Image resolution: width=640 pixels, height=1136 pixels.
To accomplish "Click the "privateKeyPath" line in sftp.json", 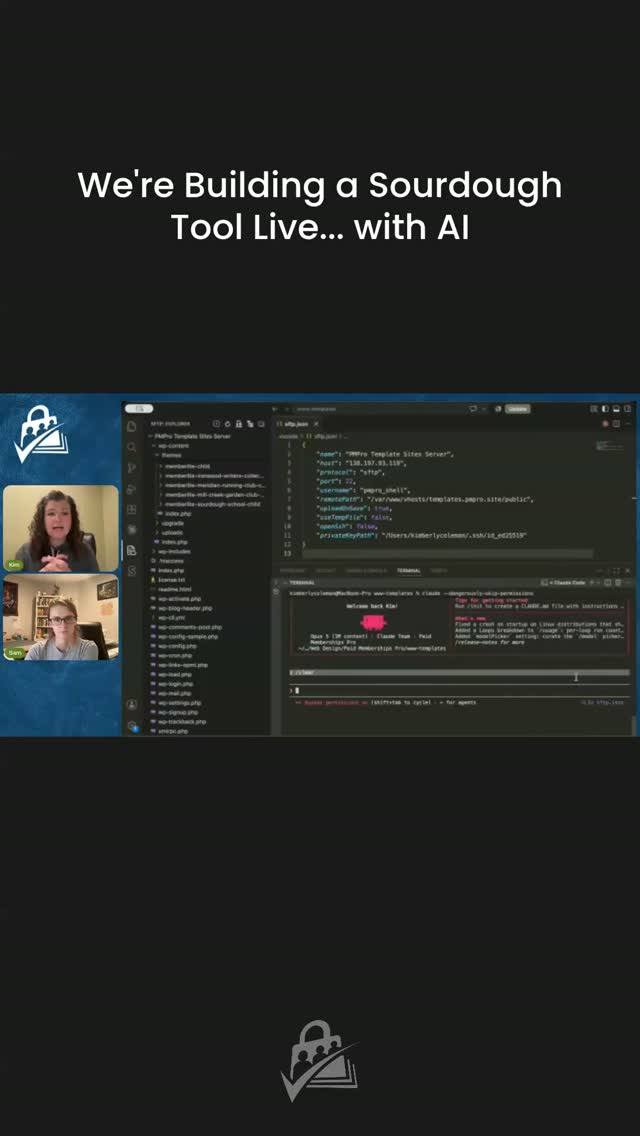I will tap(421, 535).
